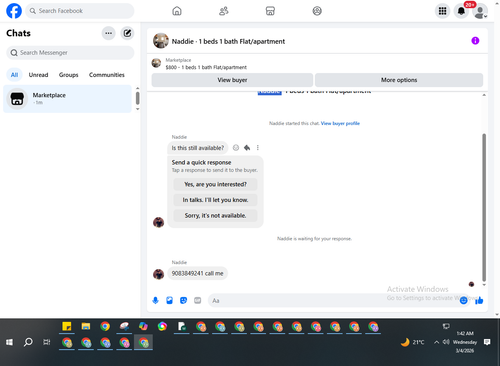Click Naddie's conversation header avatar
This screenshot has height=366, width=500.
tap(161, 41)
